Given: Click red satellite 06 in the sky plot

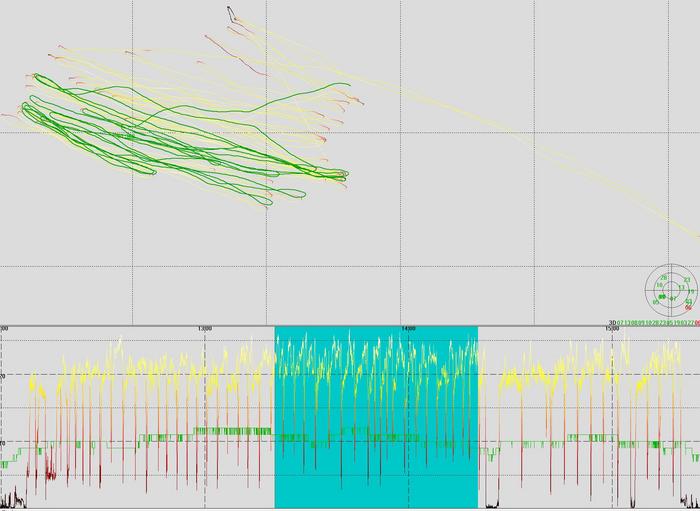Looking at the screenshot, I should pyautogui.click(x=688, y=308).
